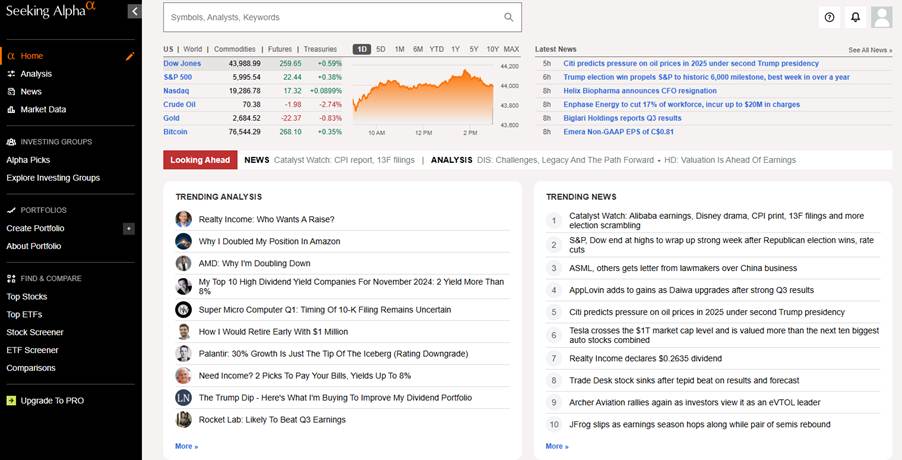Viewport: 902px width, 460px height.
Task: Select the World markets tab
Action: tap(193, 49)
